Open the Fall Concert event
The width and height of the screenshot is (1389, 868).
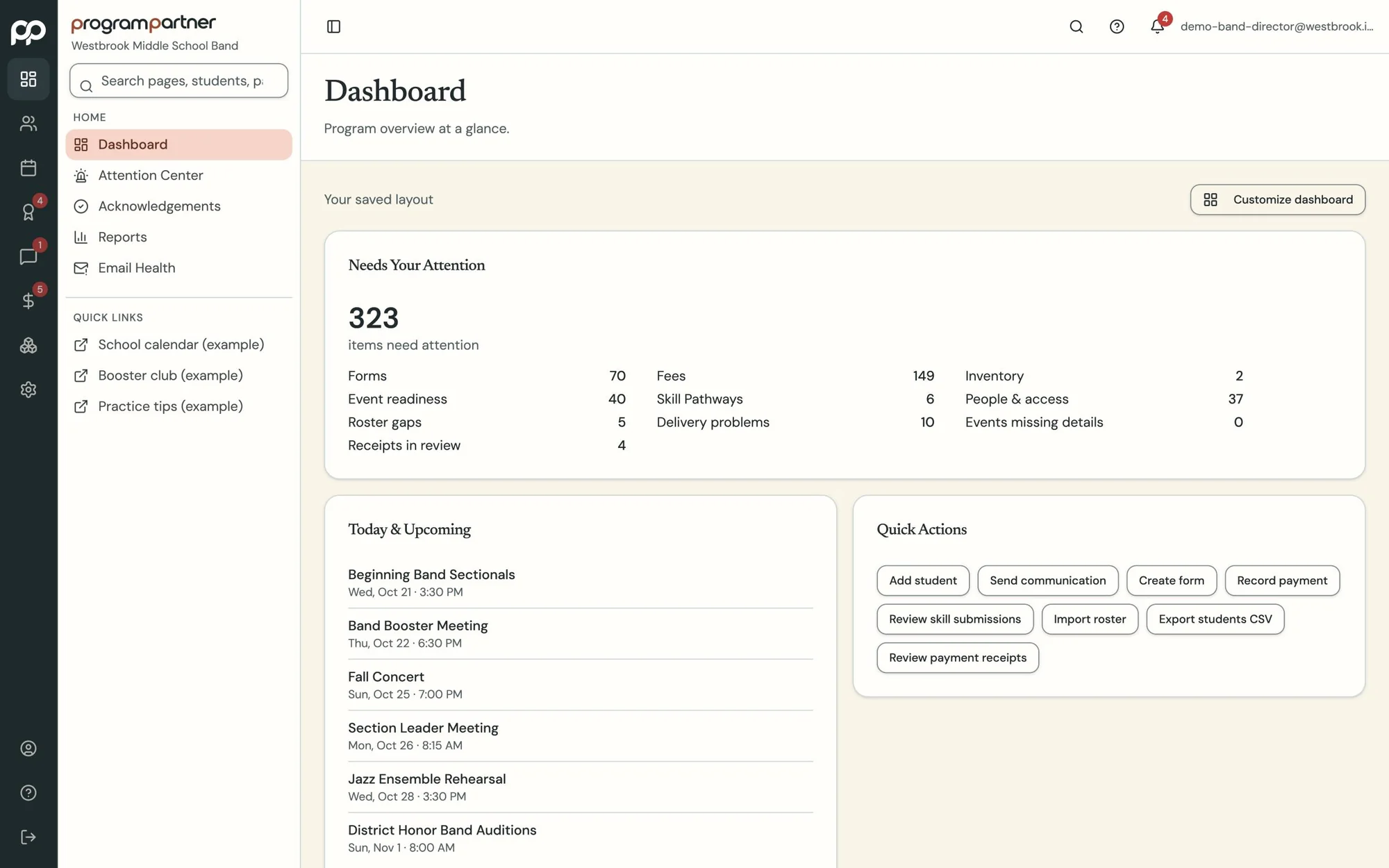pos(581,685)
